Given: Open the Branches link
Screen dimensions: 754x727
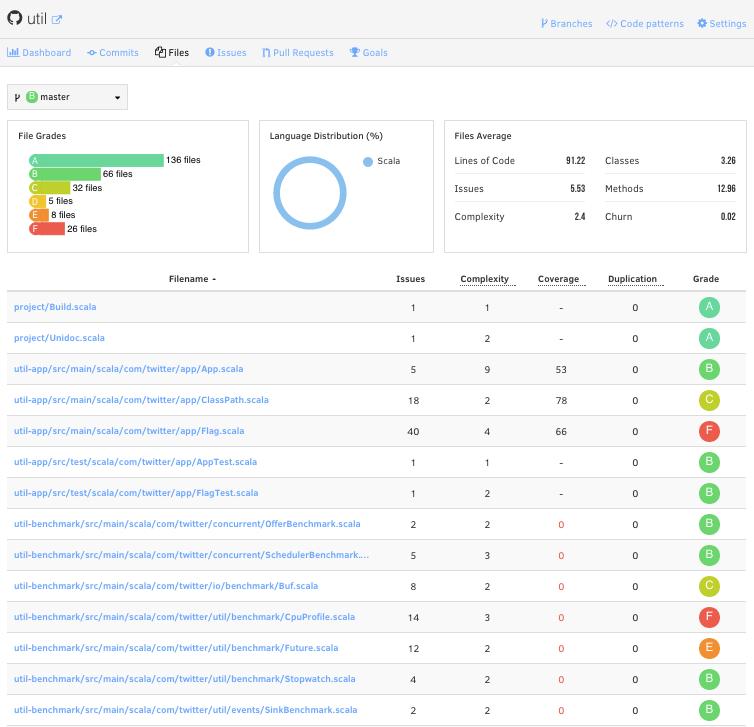Looking at the screenshot, I should 566,24.
